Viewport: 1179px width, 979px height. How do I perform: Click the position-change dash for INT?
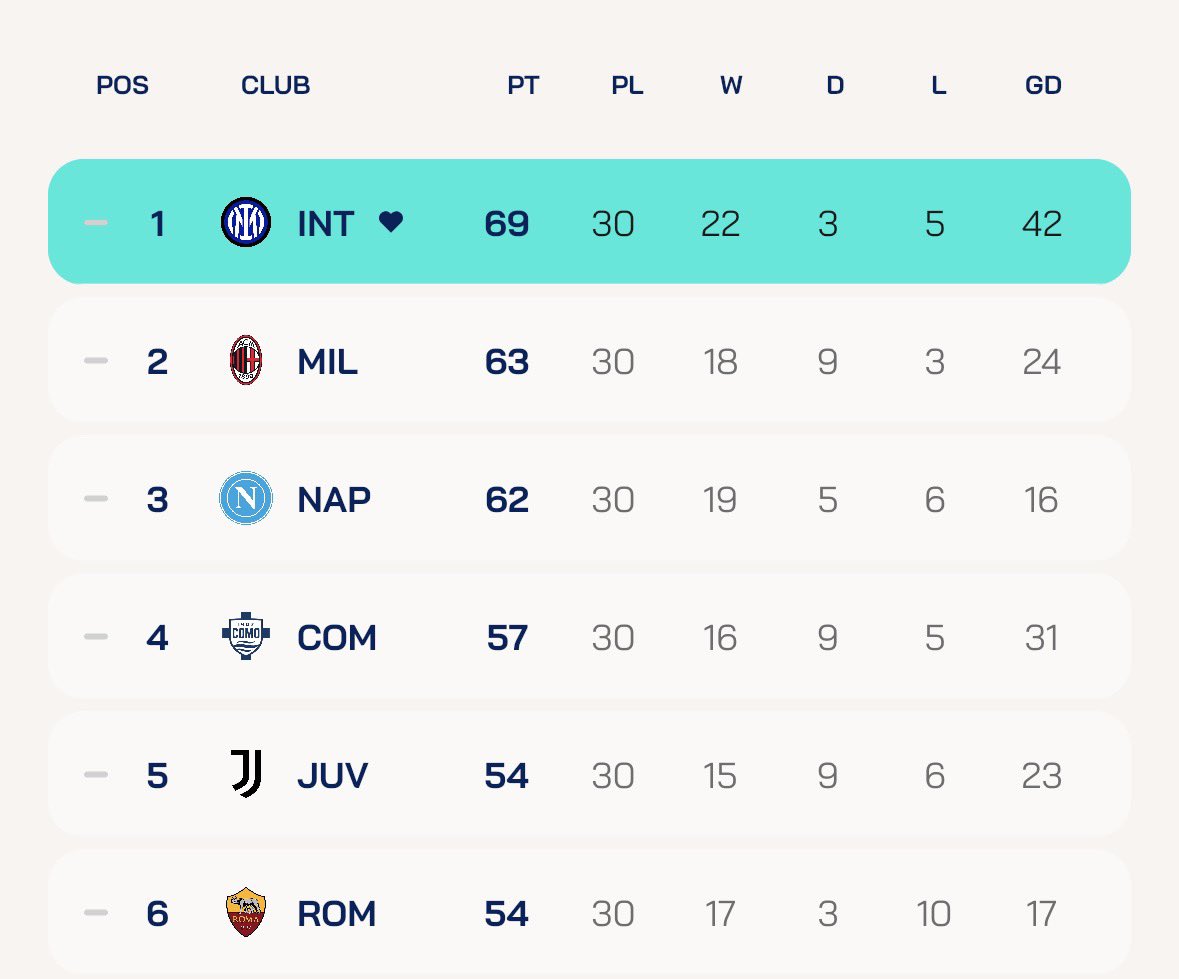(x=95, y=223)
